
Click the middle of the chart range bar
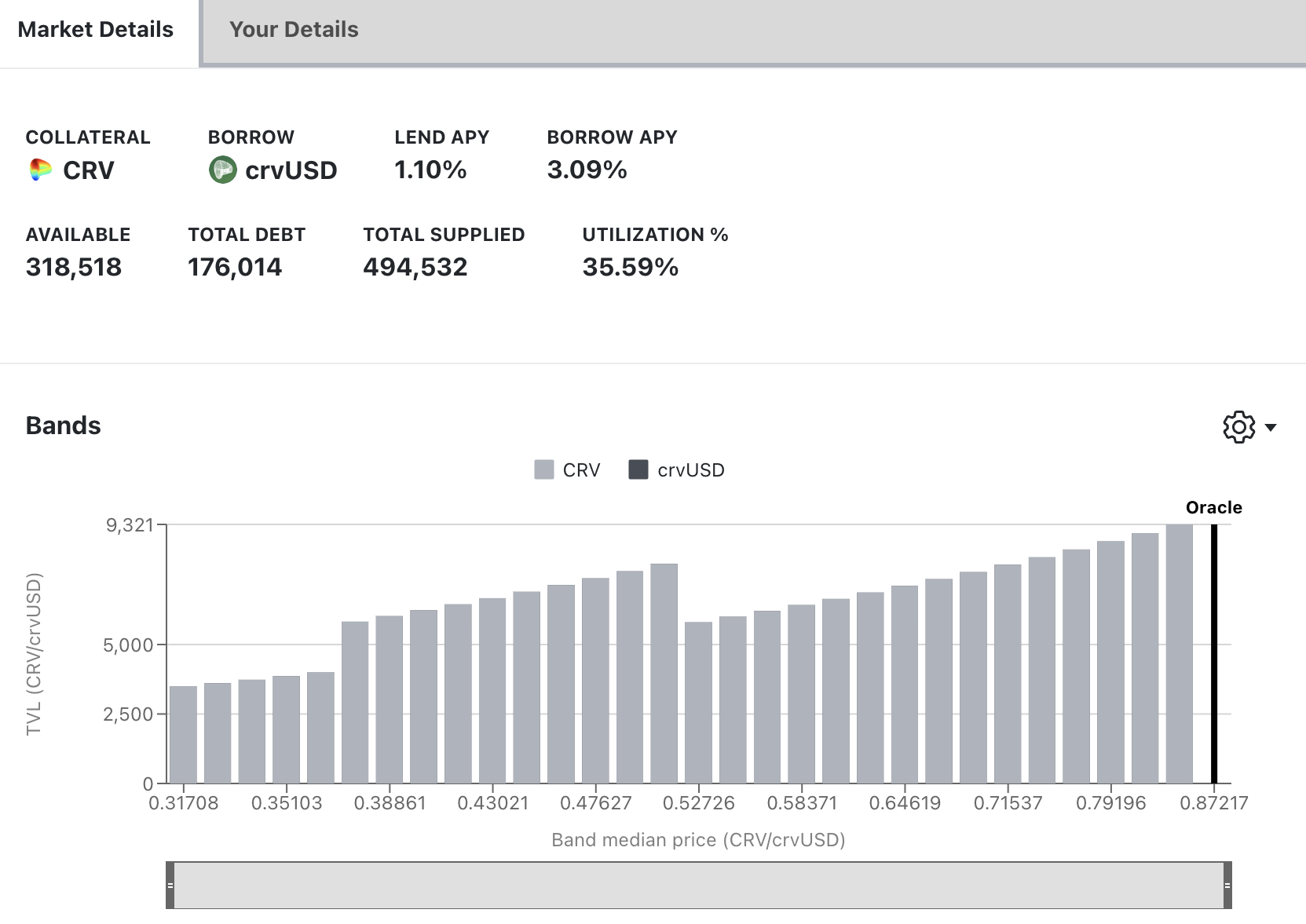(698, 885)
